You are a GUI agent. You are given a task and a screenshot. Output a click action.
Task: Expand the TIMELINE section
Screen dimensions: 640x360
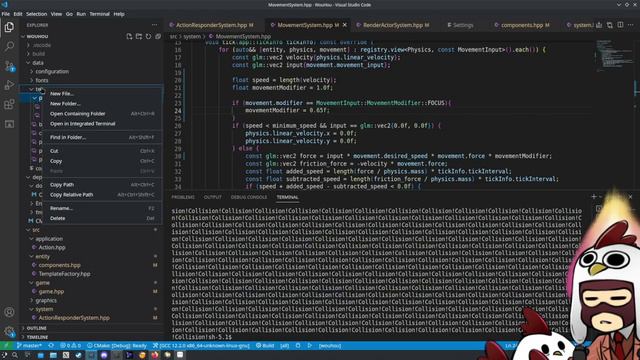coord(92,337)
